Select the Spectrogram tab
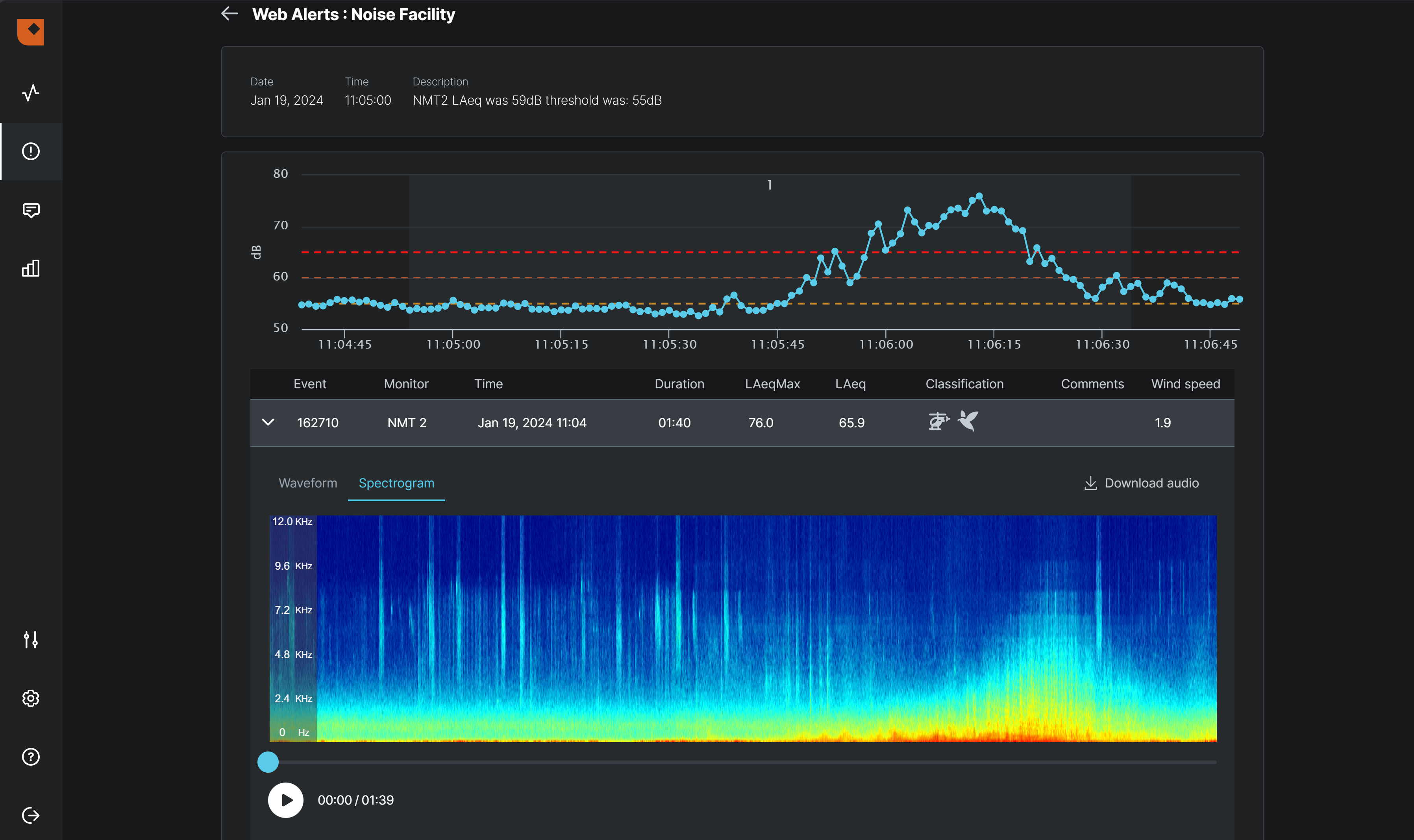The image size is (1414, 840). point(396,483)
